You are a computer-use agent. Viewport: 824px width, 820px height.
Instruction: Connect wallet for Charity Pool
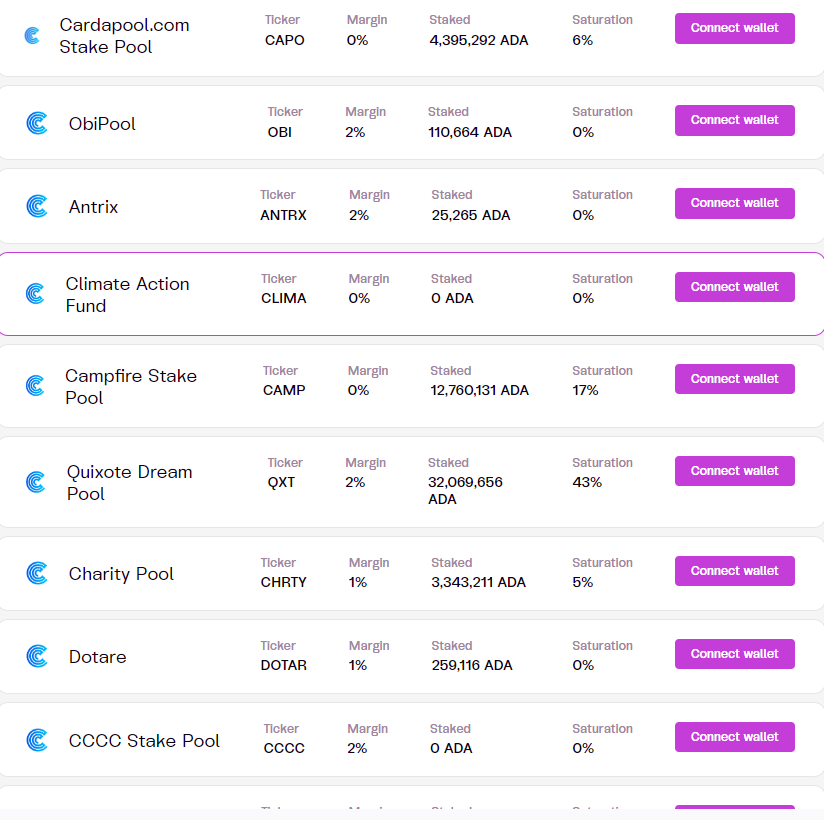(734, 571)
